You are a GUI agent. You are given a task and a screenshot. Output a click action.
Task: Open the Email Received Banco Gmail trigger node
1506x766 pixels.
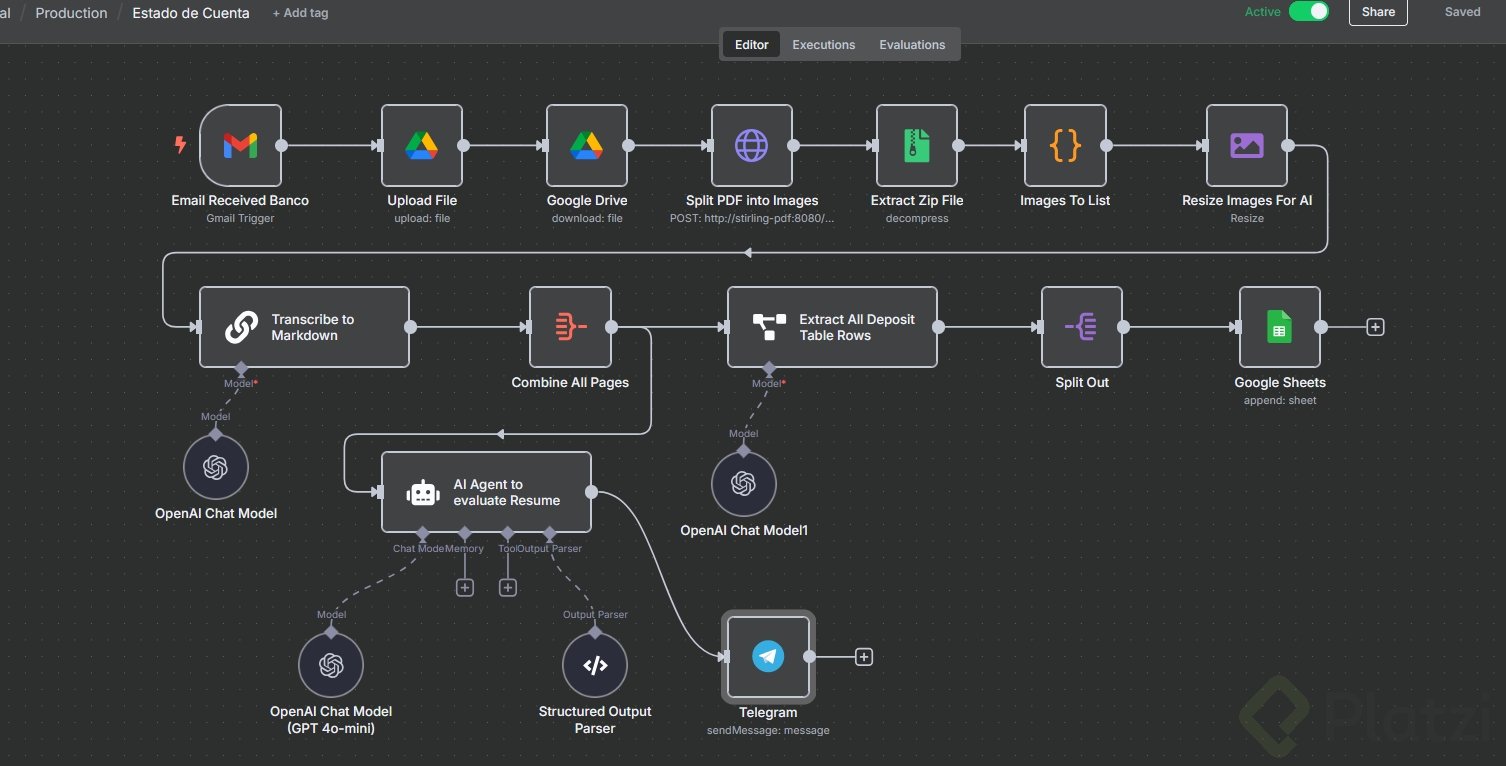pos(240,145)
